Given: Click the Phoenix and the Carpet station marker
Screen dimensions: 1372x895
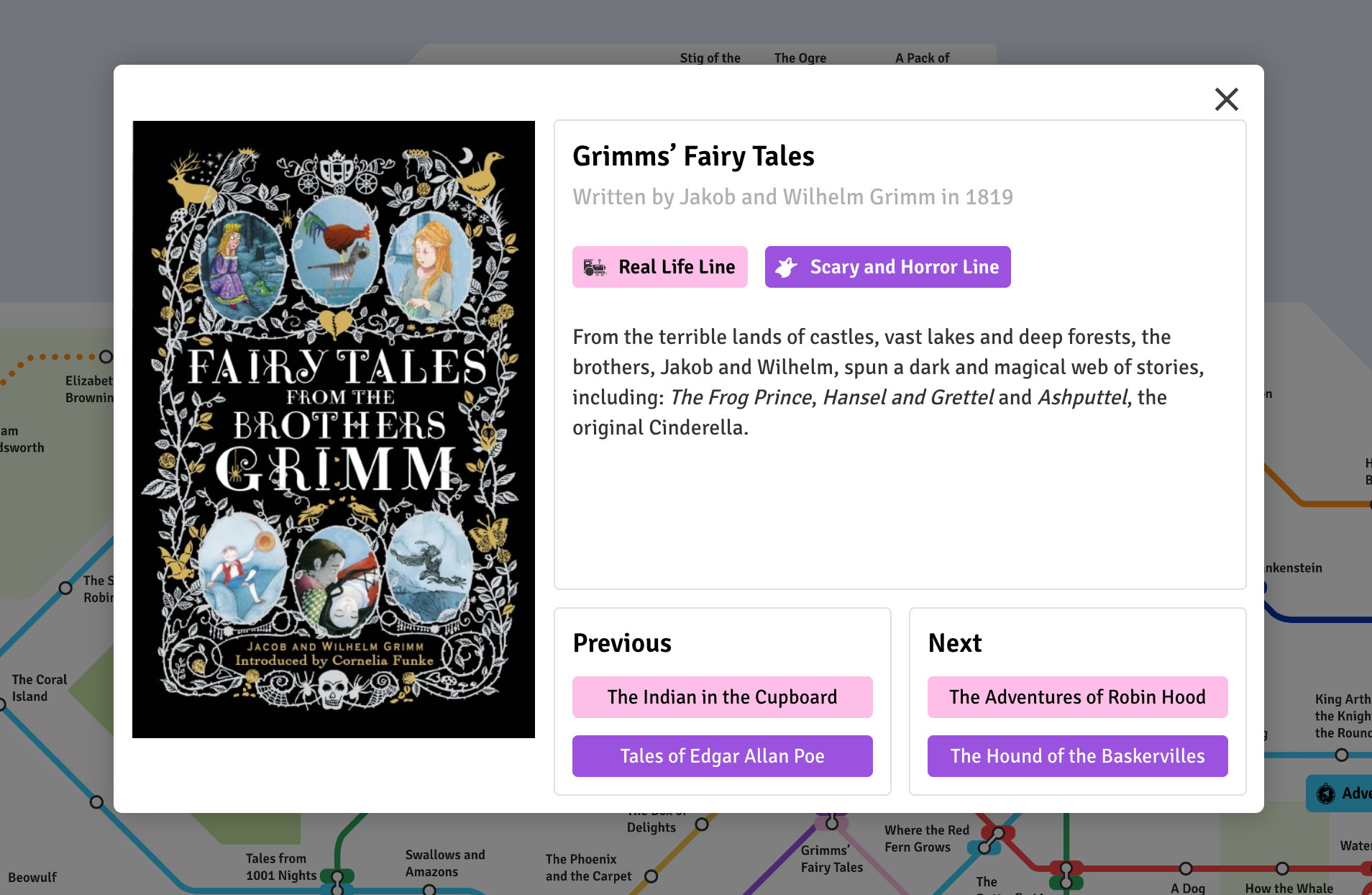Looking at the screenshot, I should click(651, 876).
